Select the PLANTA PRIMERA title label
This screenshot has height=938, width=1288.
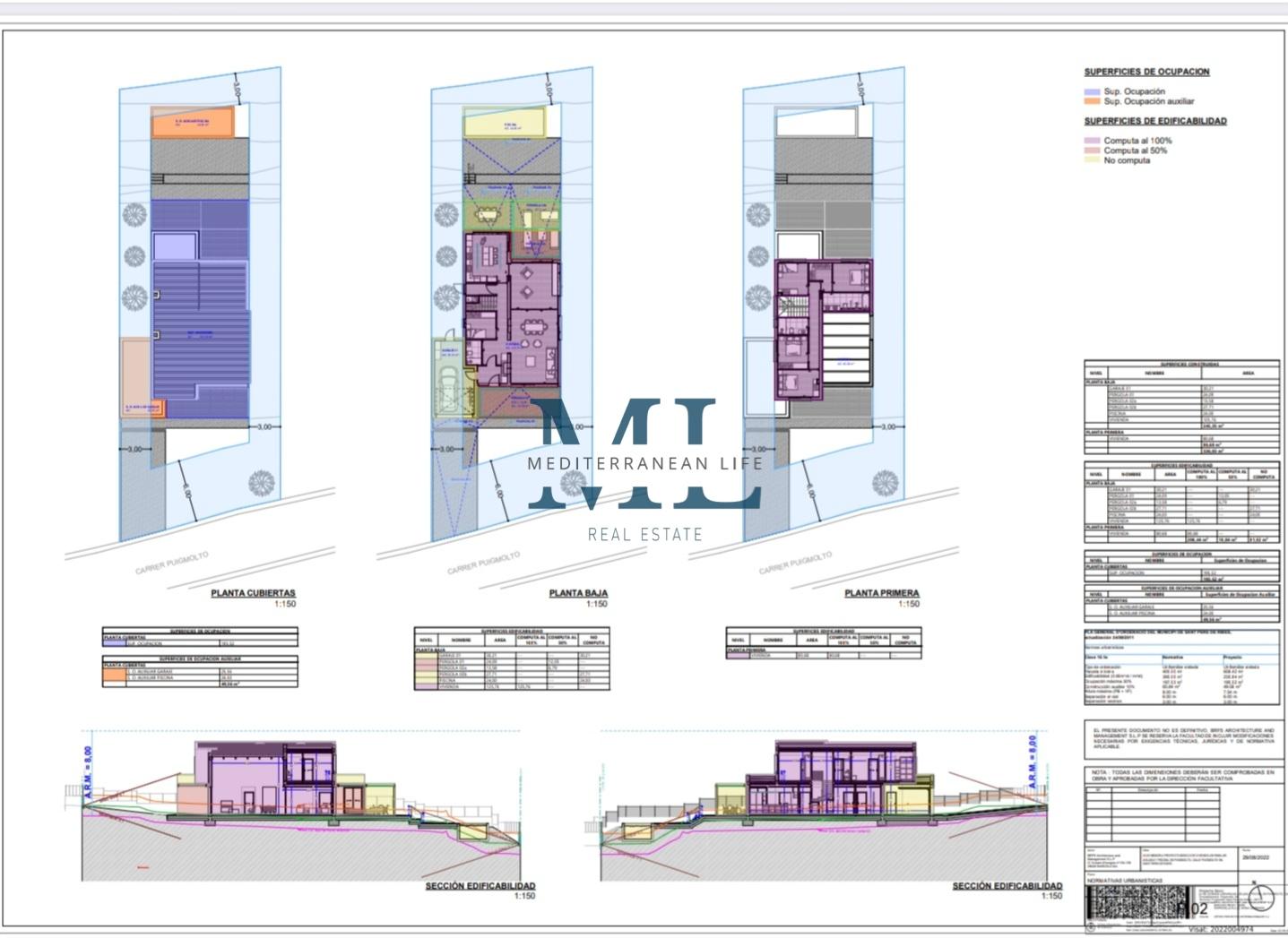point(881,593)
